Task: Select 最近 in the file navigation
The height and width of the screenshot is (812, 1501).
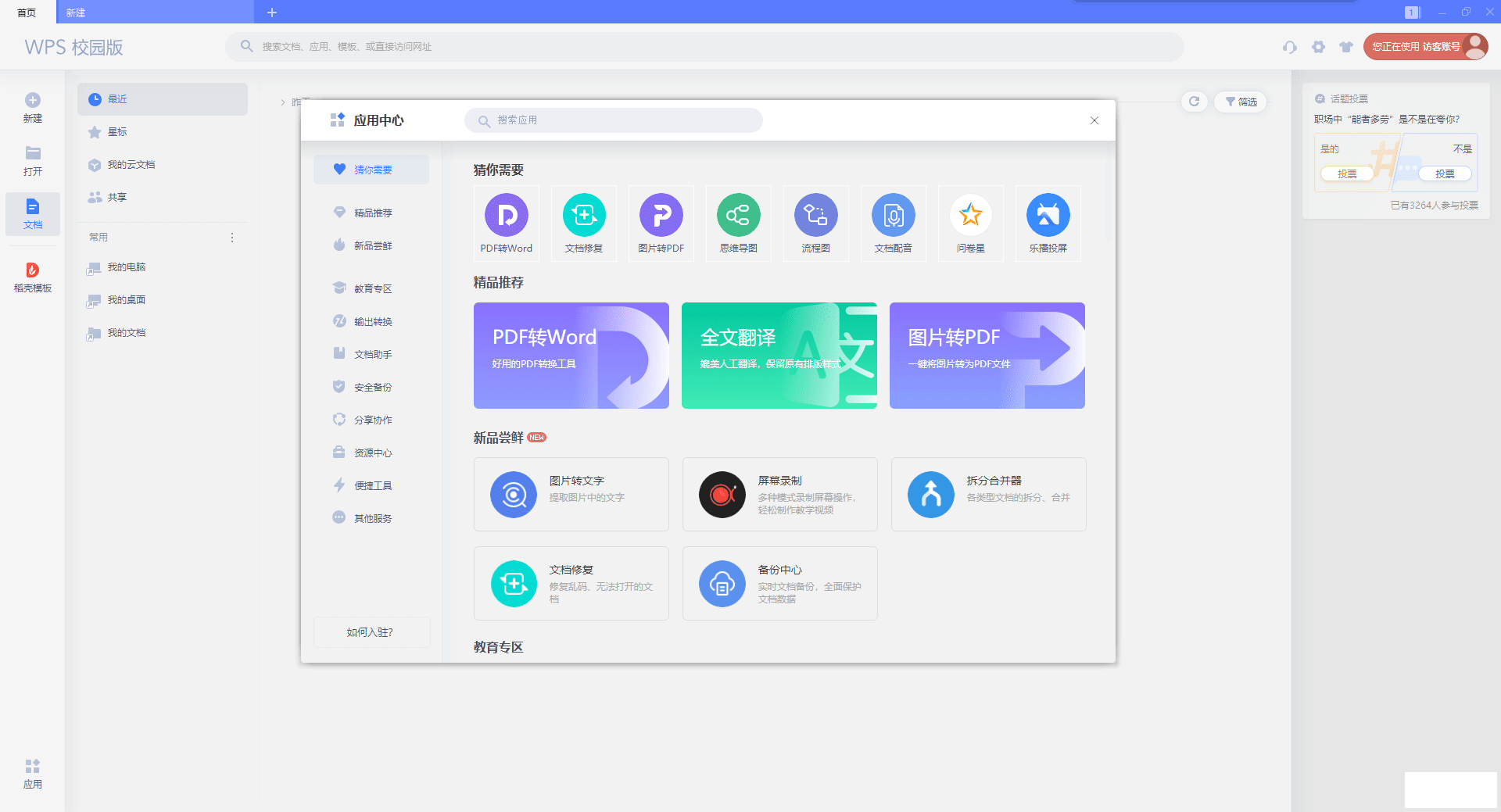Action: tap(163, 99)
